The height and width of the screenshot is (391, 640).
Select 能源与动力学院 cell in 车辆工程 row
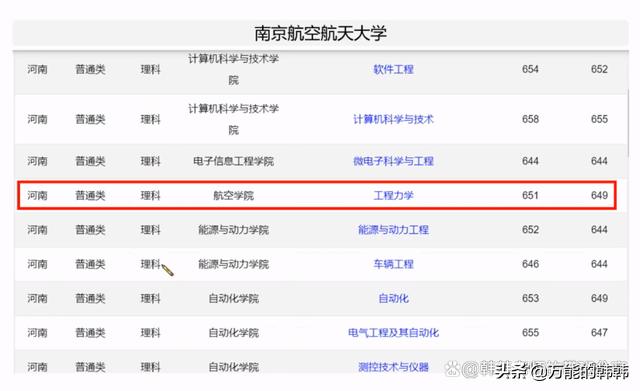pyautogui.click(x=233, y=264)
